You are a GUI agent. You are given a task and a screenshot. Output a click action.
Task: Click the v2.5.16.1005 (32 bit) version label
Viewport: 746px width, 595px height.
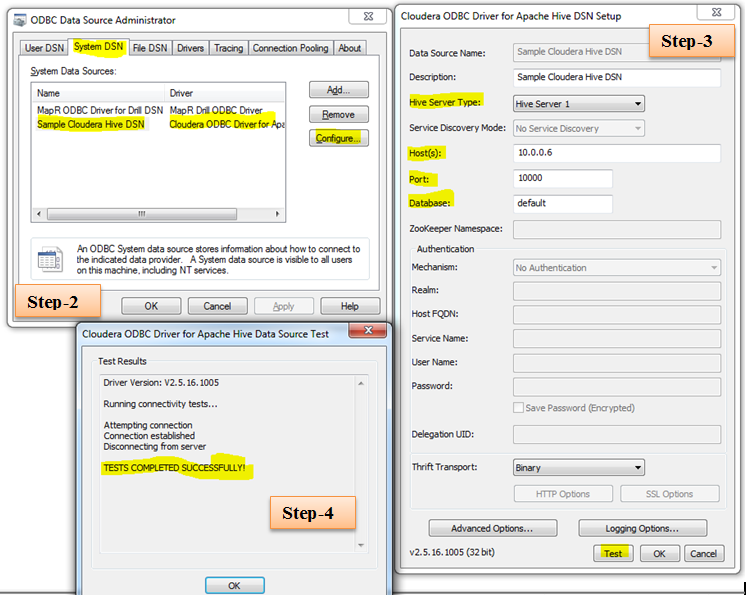(x=452, y=552)
